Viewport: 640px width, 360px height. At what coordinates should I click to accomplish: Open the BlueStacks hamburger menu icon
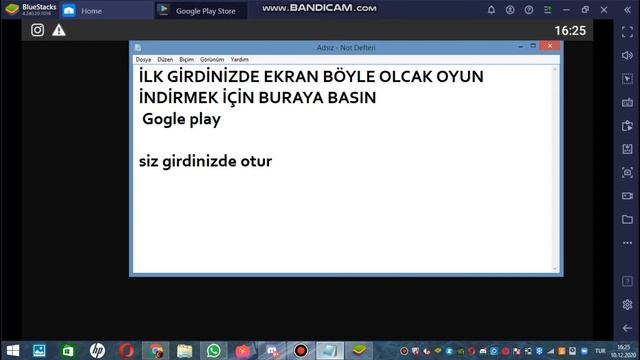pos(547,10)
